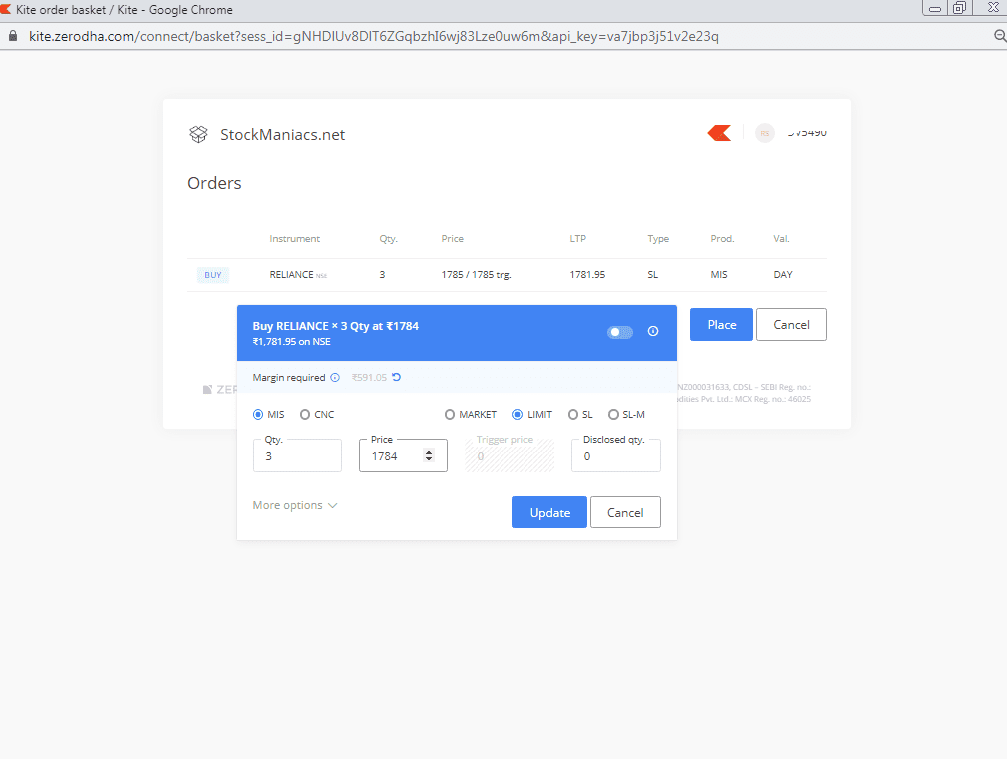
Task: Open the user avatar profile icon
Action: tap(764, 133)
